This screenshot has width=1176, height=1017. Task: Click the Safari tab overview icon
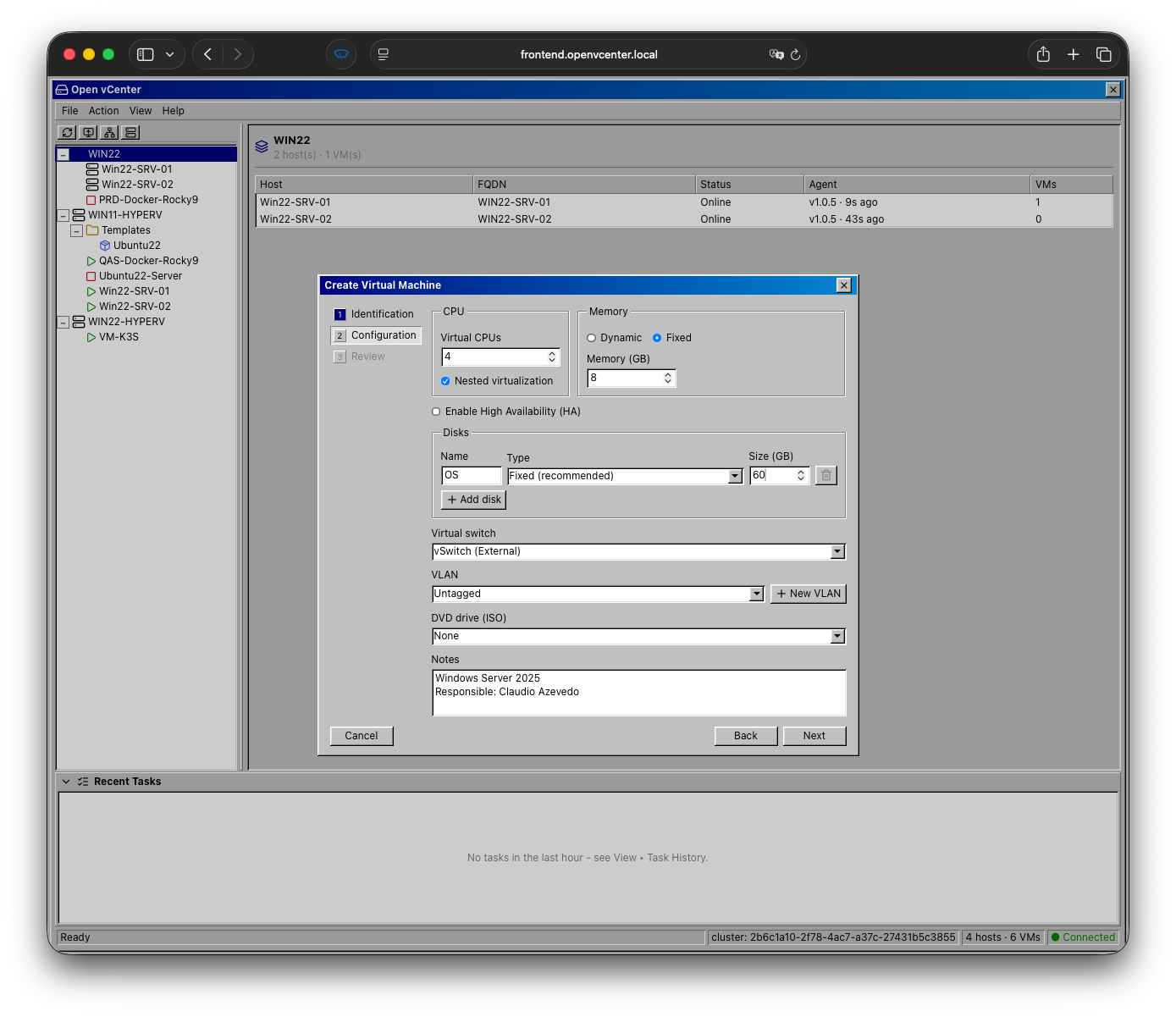[1103, 54]
